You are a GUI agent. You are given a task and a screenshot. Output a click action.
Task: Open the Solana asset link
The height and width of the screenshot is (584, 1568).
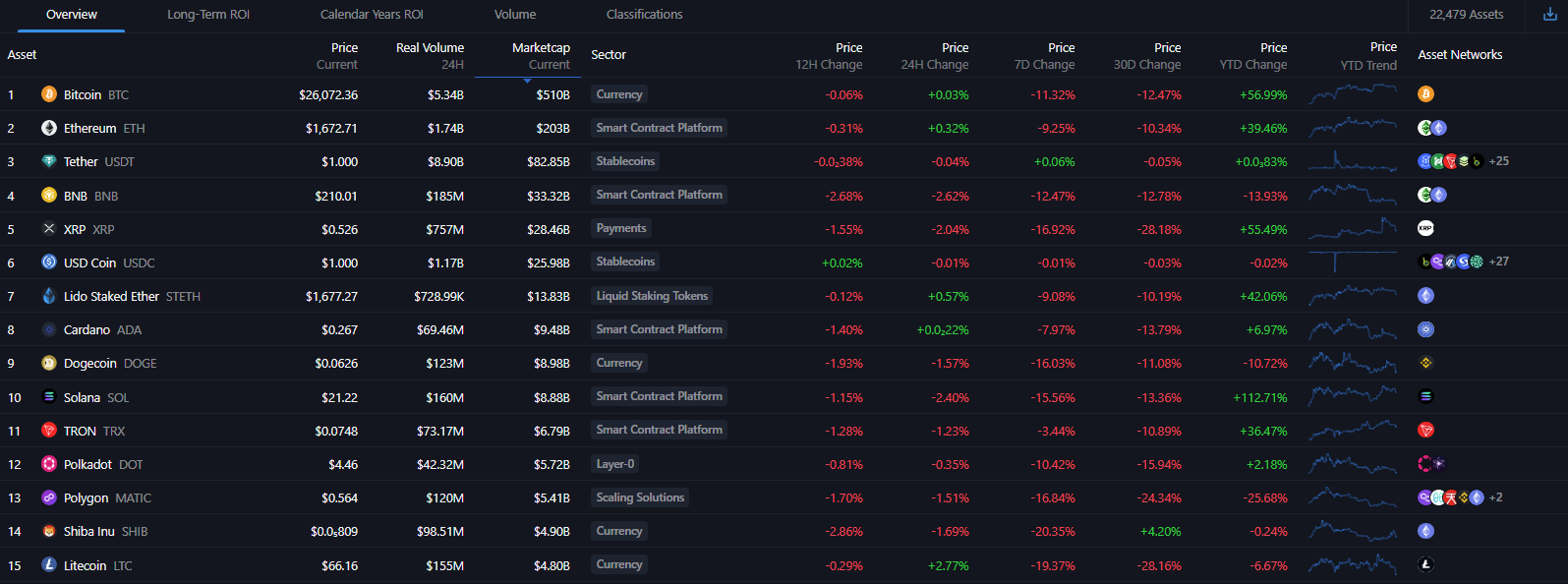click(82, 397)
